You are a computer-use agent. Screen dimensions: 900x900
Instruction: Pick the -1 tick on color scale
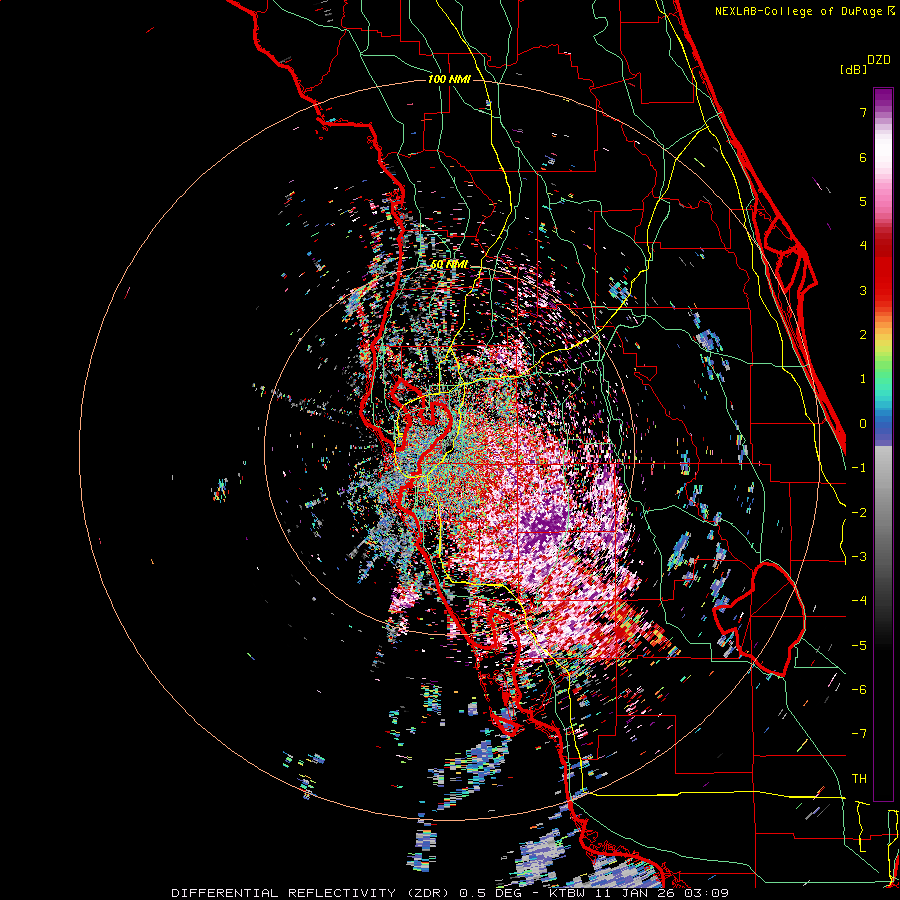859,468
